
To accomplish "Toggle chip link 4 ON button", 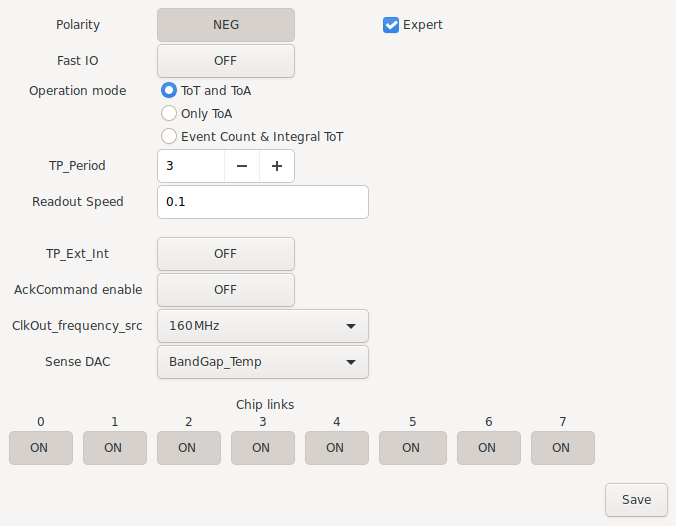I will [x=337, y=448].
